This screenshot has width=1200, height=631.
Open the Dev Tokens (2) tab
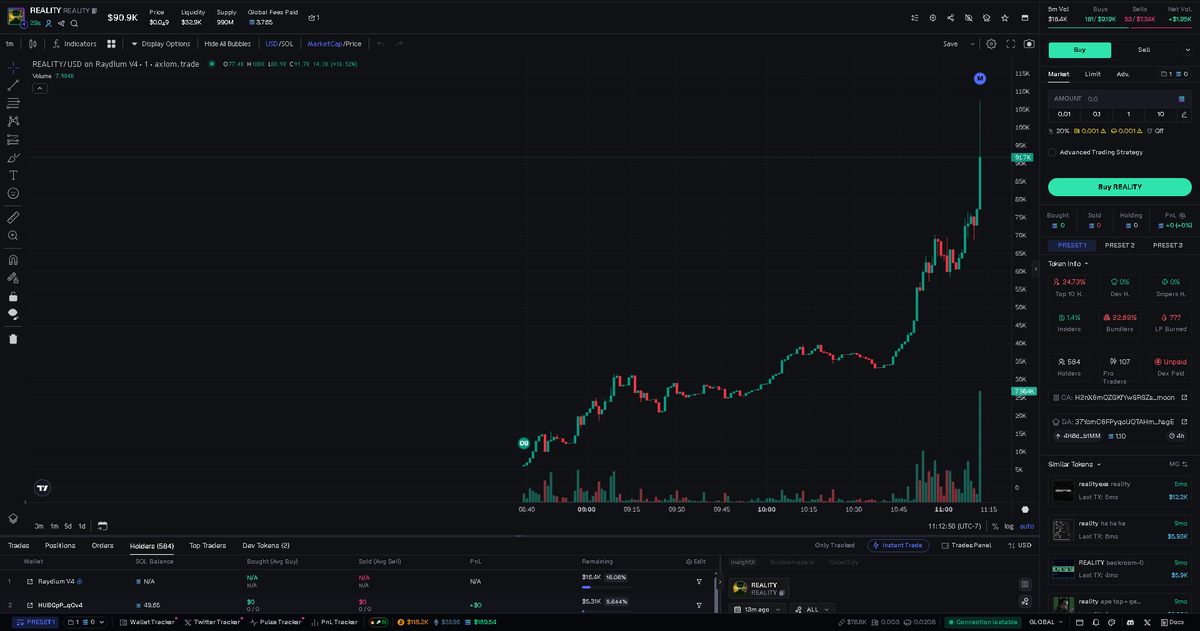click(266, 545)
